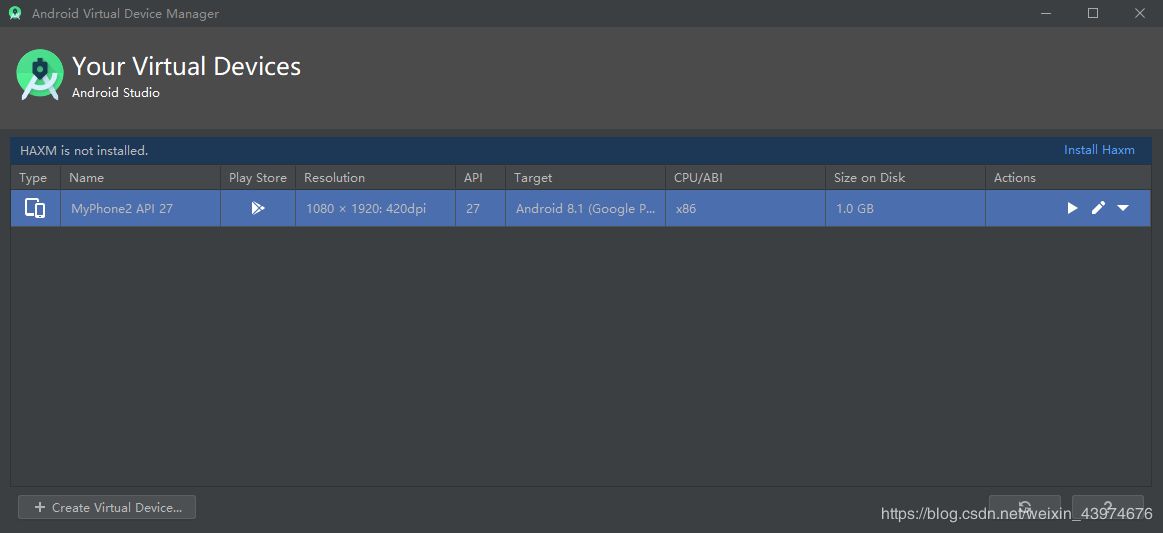This screenshot has width=1163, height=533.
Task: Sort by the Play Store column header
Action: pos(257,178)
